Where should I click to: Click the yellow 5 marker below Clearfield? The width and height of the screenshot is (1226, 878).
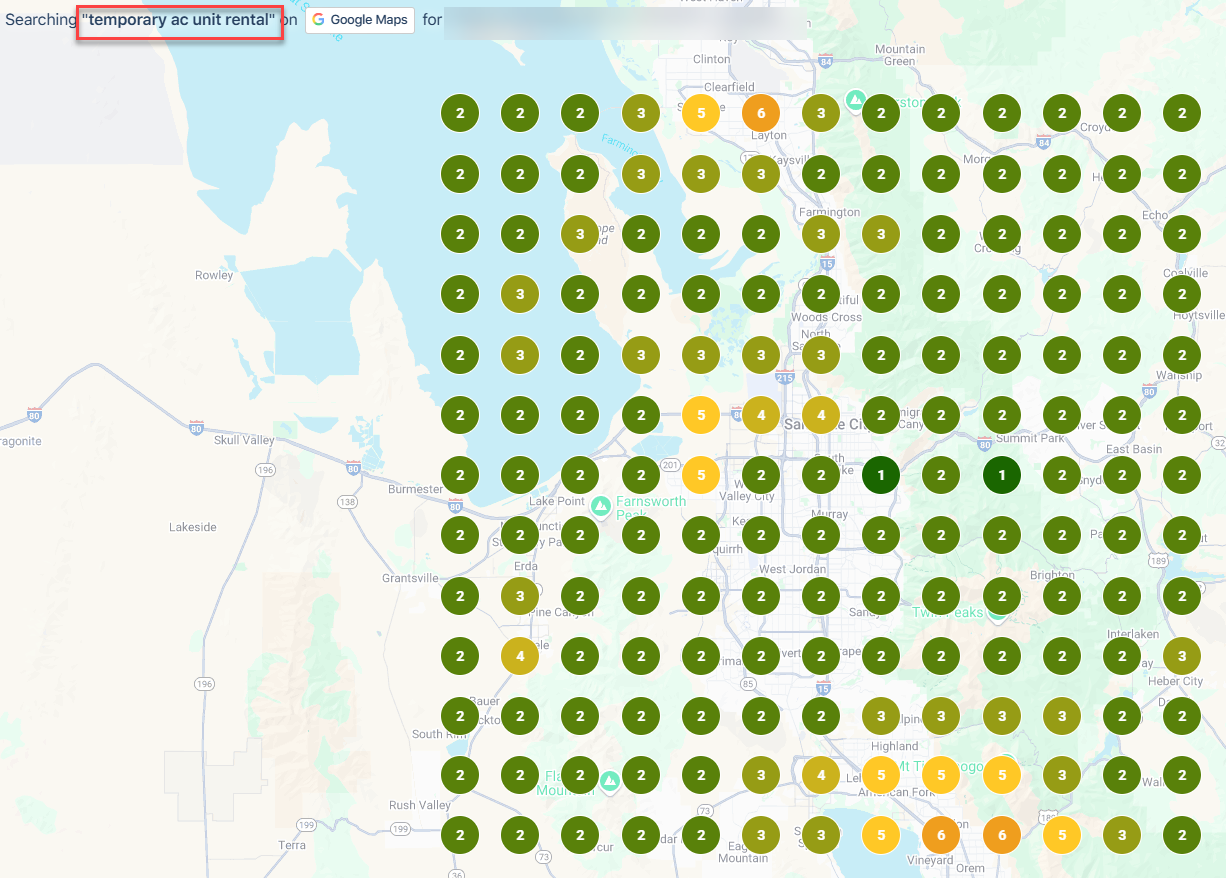[701, 113]
